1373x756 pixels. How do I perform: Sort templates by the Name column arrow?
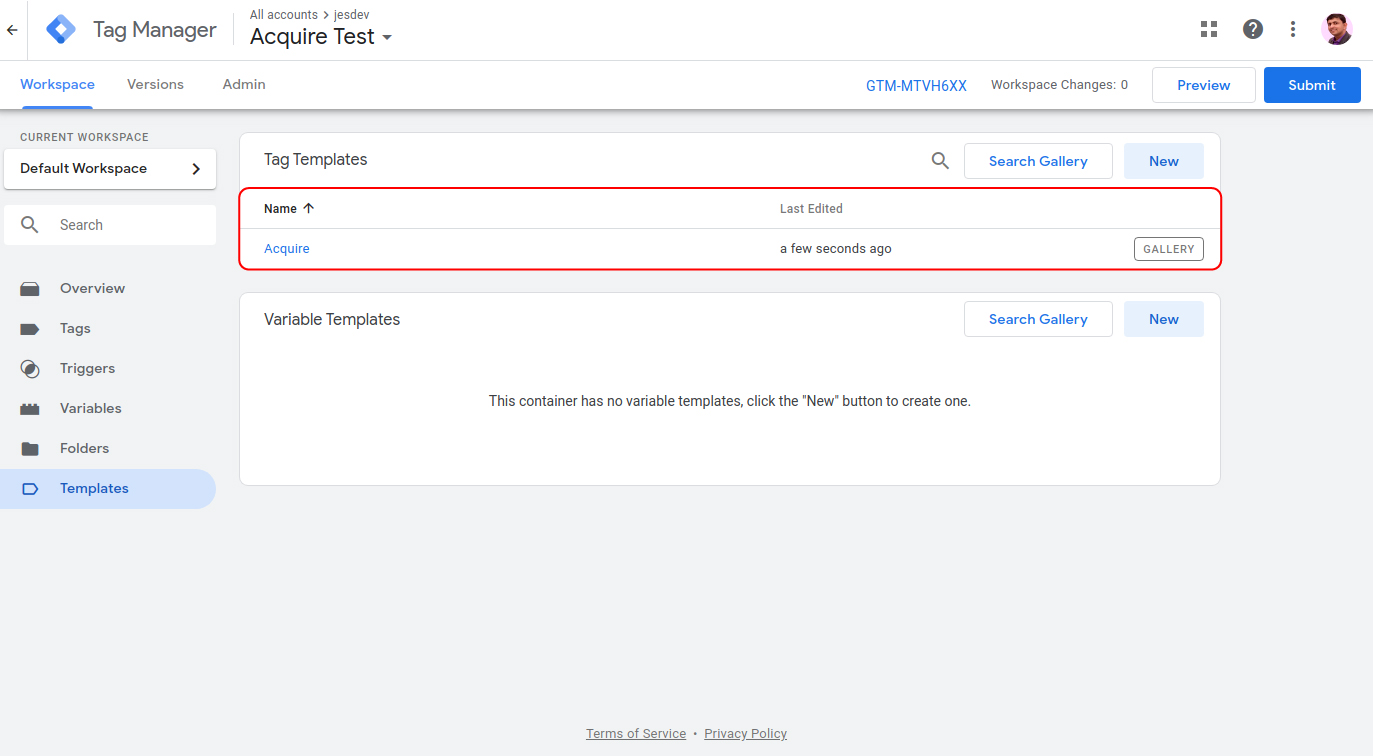(x=308, y=209)
